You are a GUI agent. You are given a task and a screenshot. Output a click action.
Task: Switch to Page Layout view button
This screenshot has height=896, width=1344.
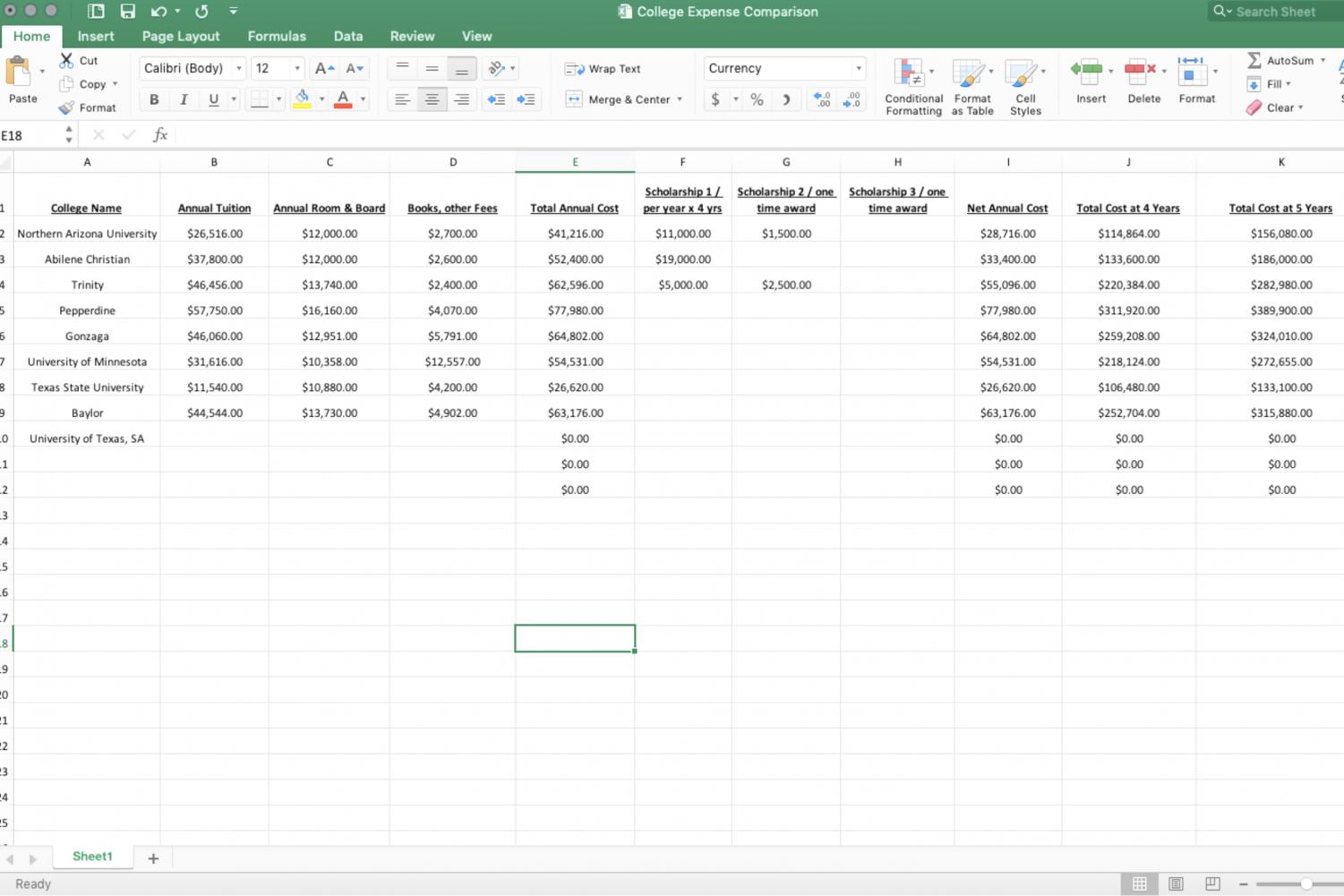(x=1176, y=883)
